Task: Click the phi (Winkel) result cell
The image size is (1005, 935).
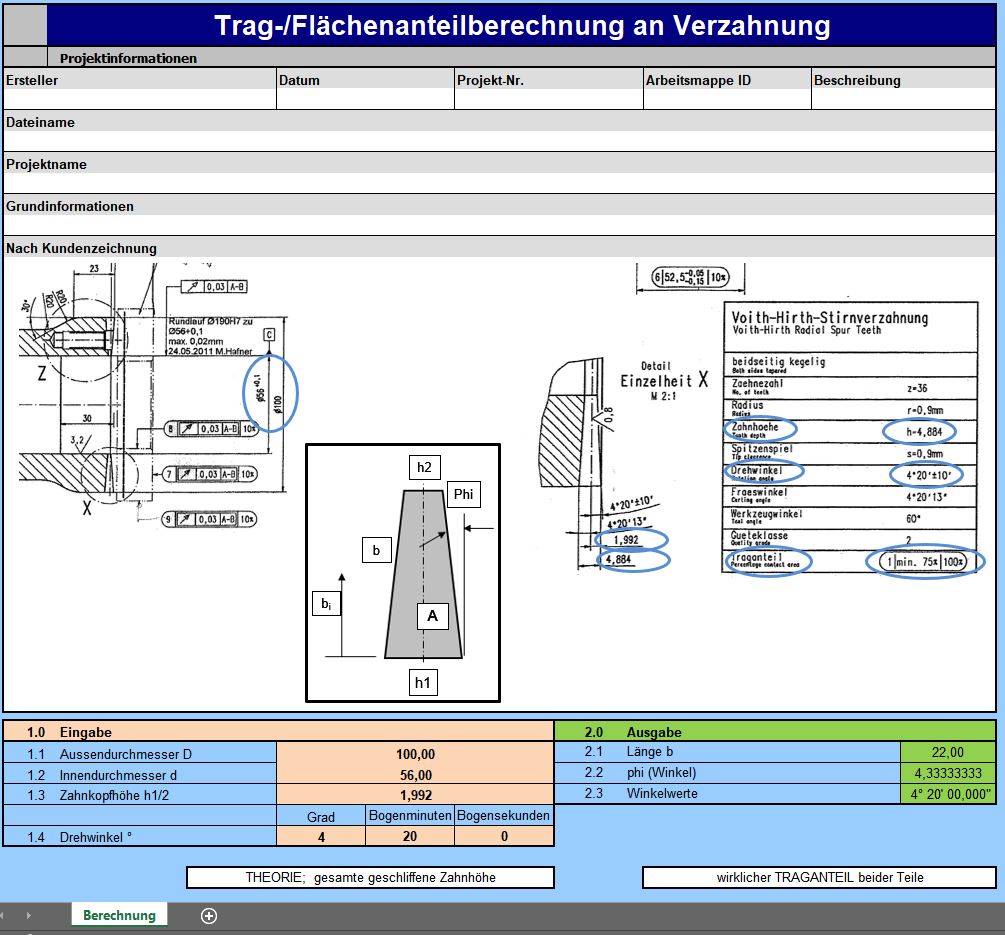Action: [x=947, y=773]
